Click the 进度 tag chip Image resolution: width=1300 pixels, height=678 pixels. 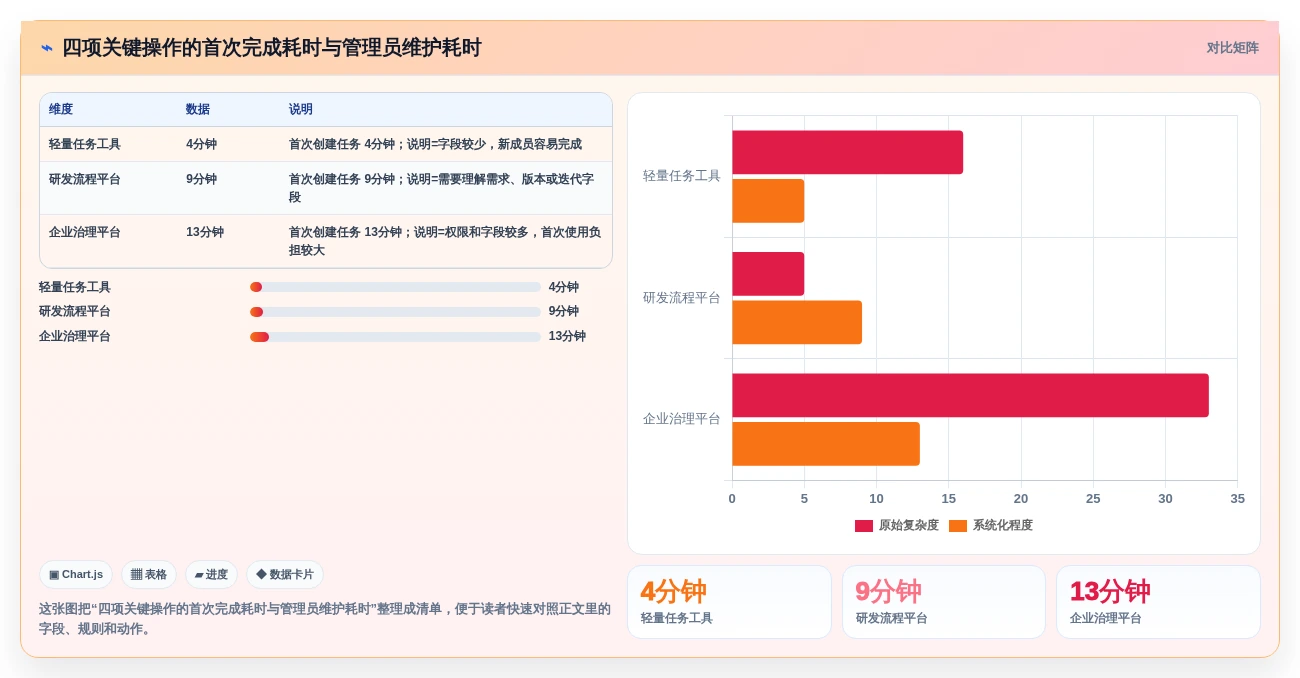pyautogui.click(x=211, y=574)
